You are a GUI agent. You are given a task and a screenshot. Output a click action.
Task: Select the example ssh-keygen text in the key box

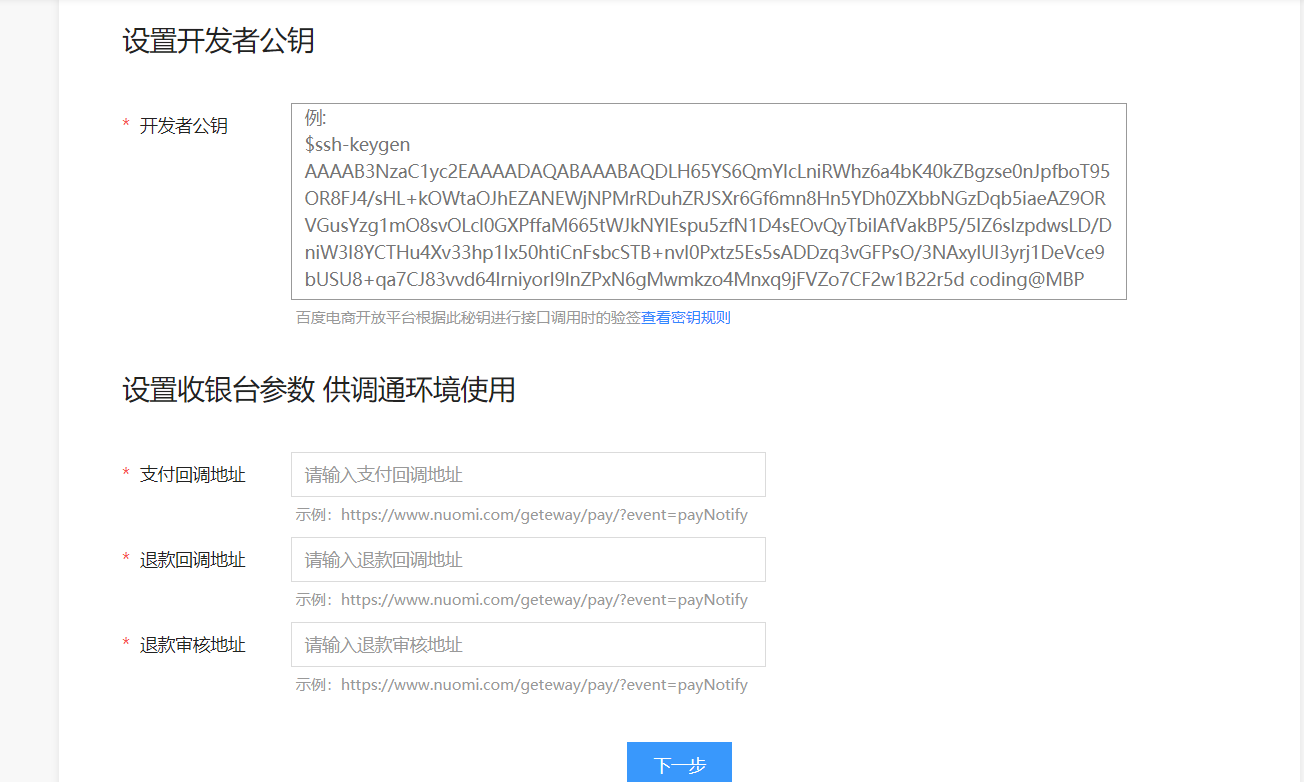click(x=357, y=144)
